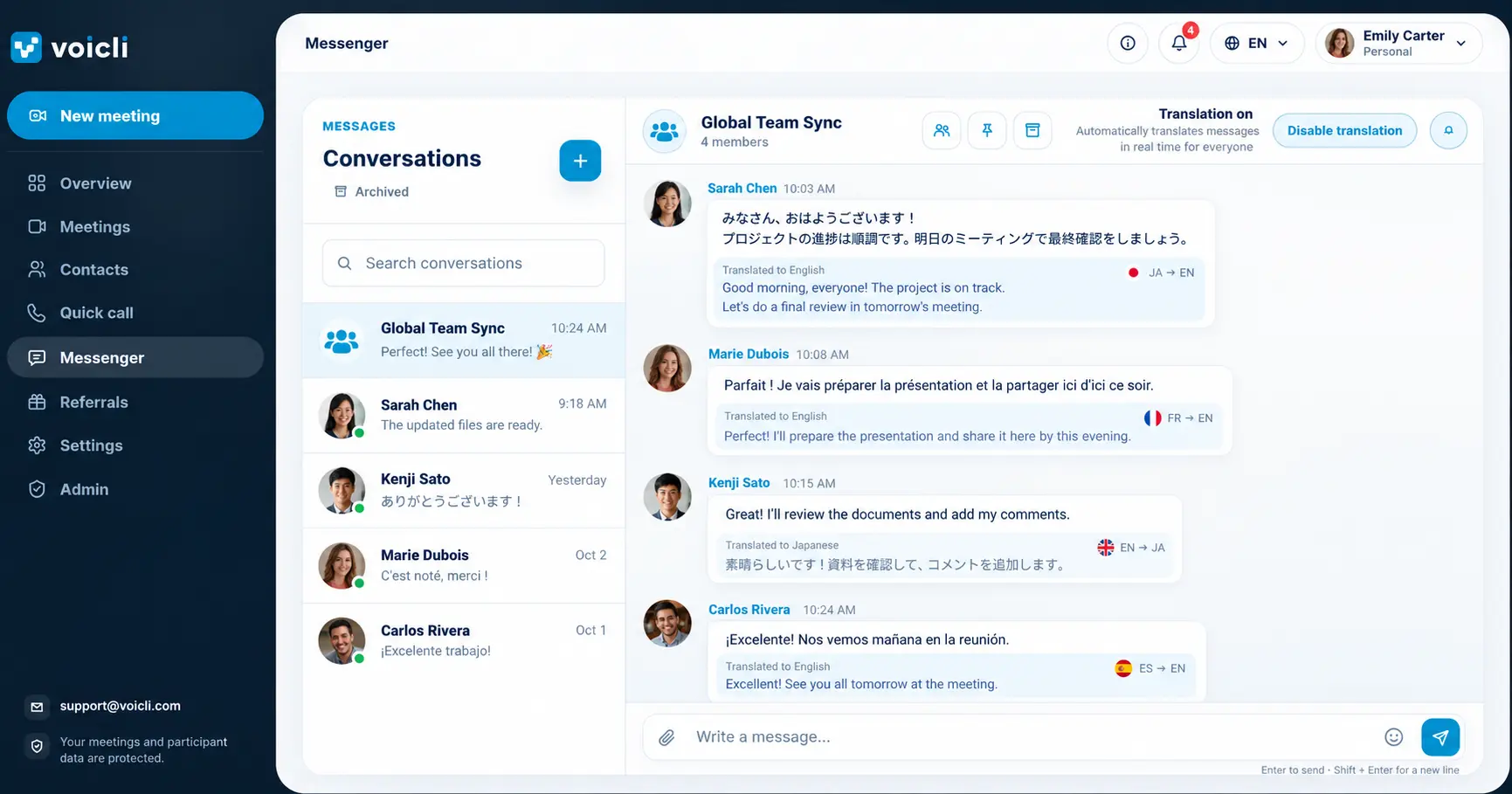Open Emily Carter account dropdown

1398,43
